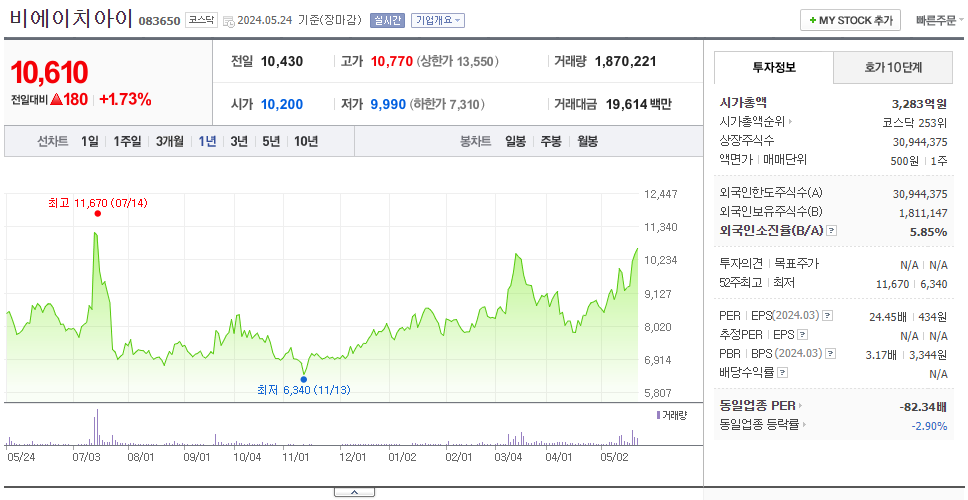
Task: Click 전일 value 10,430
Action: [x=282, y=61]
